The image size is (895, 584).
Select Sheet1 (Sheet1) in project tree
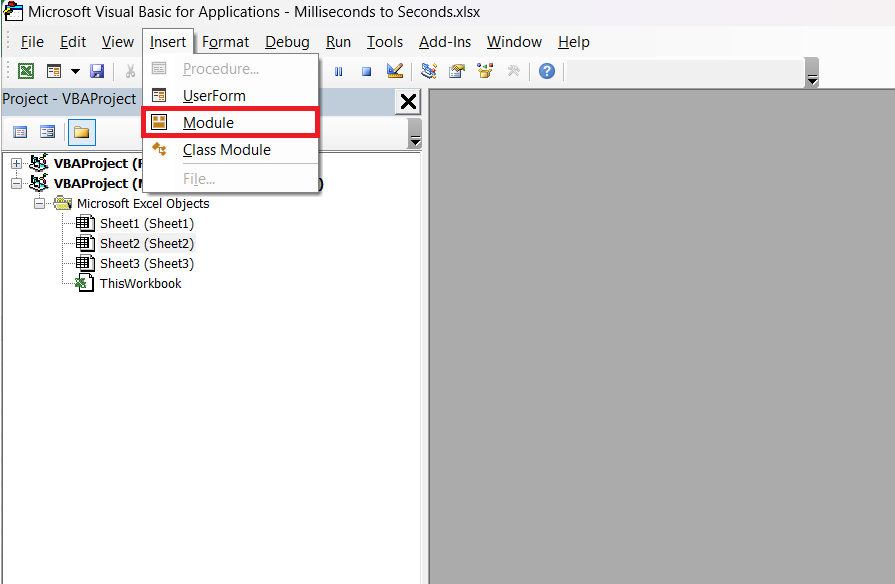(x=147, y=224)
